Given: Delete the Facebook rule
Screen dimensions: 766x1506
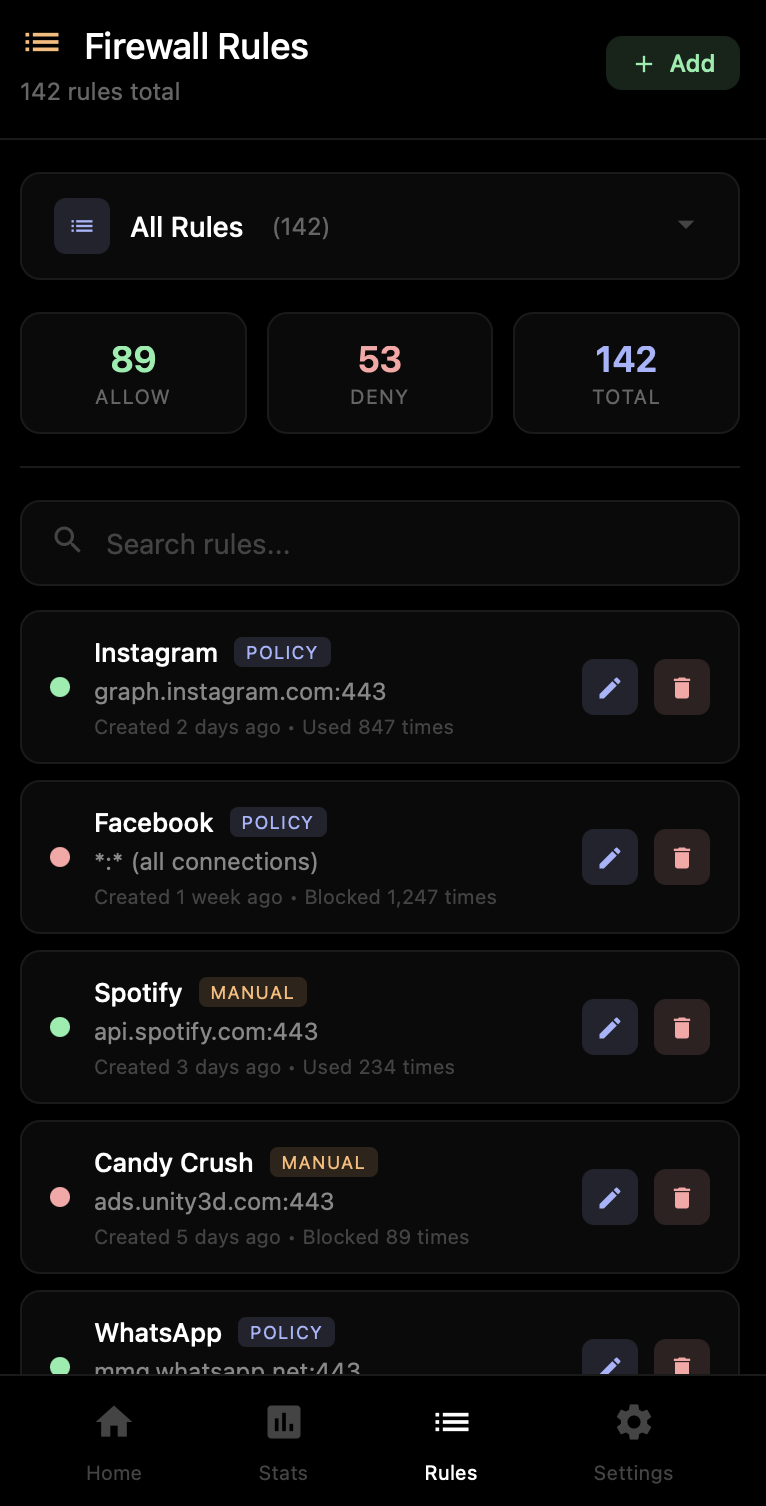Looking at the screenshot, I should pos(682,857).
